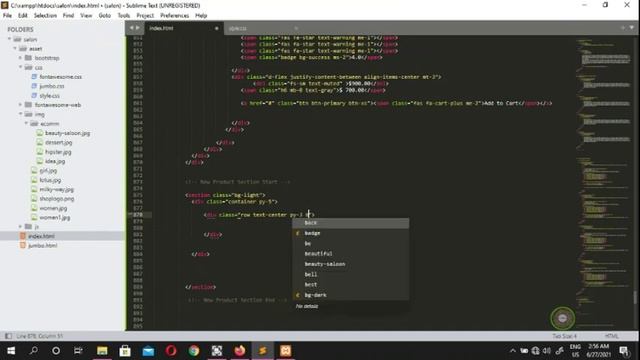Open girl.jpg image file
Screen dimensions: 640x360
point(48,171)
